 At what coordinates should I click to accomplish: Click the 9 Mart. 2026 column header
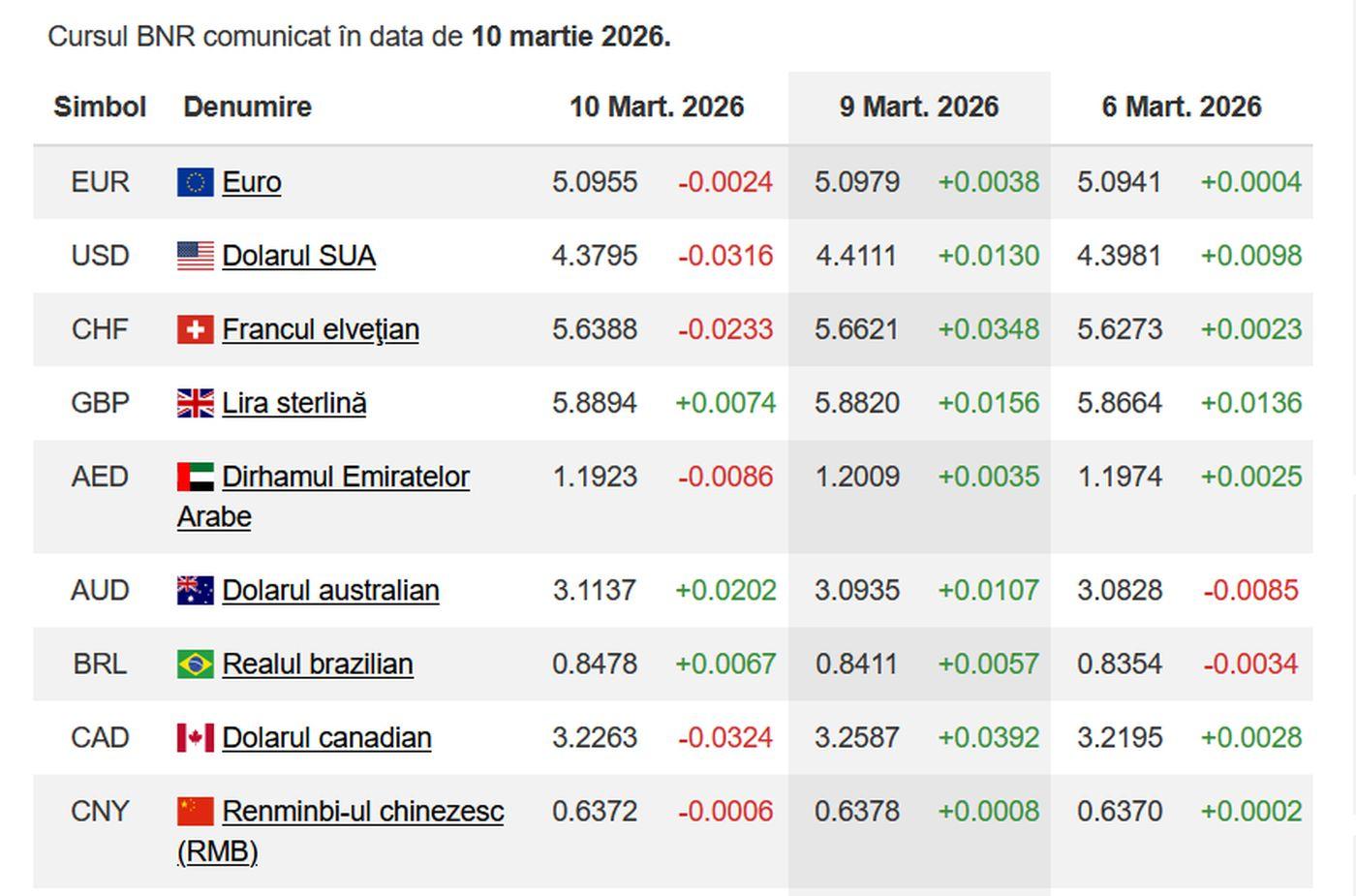pyautogui.click(x=918, y=107)
